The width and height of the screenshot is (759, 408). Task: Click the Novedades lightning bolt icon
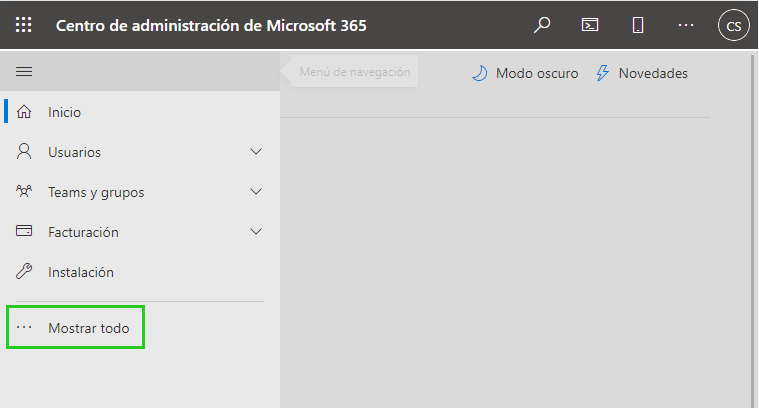[x=602, y=73]
